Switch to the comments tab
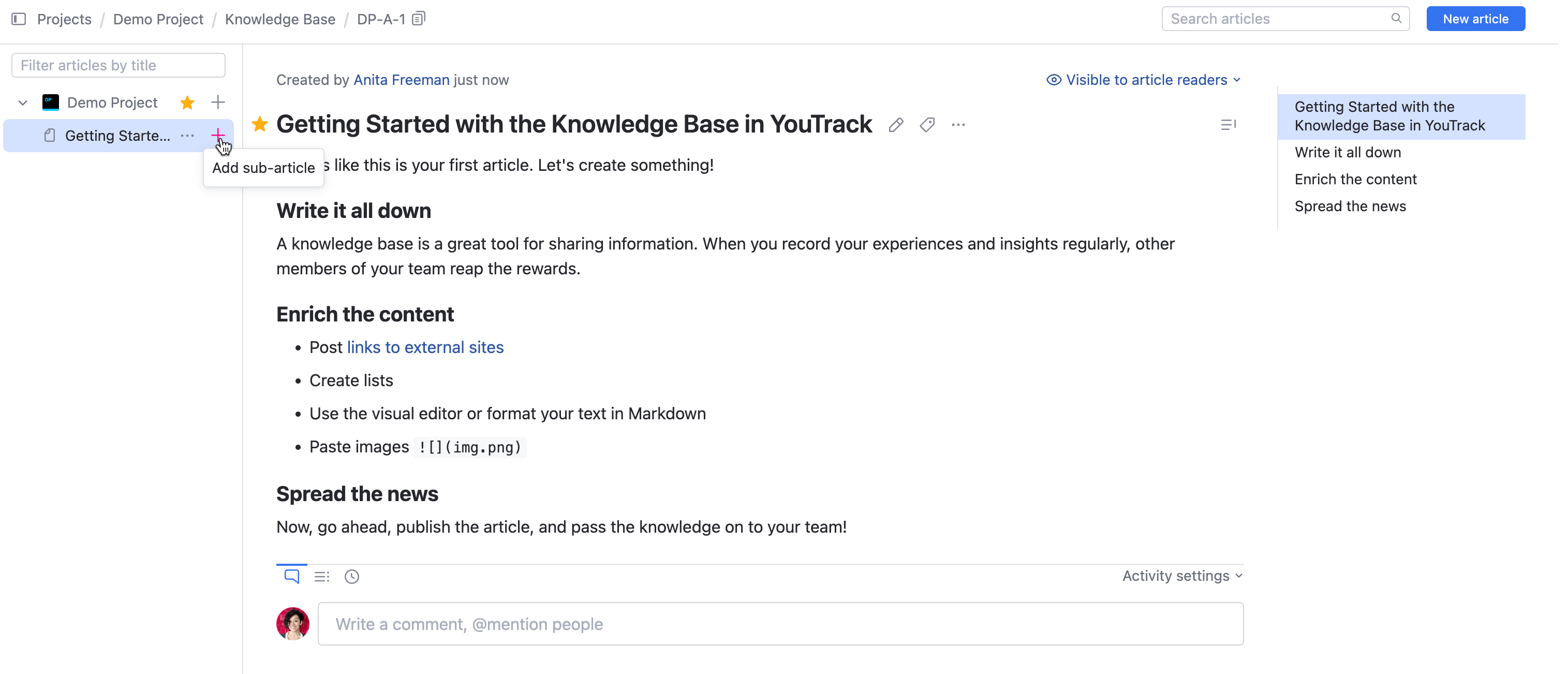The width and height of the screenshot is (1568, 674). (291, 576)
